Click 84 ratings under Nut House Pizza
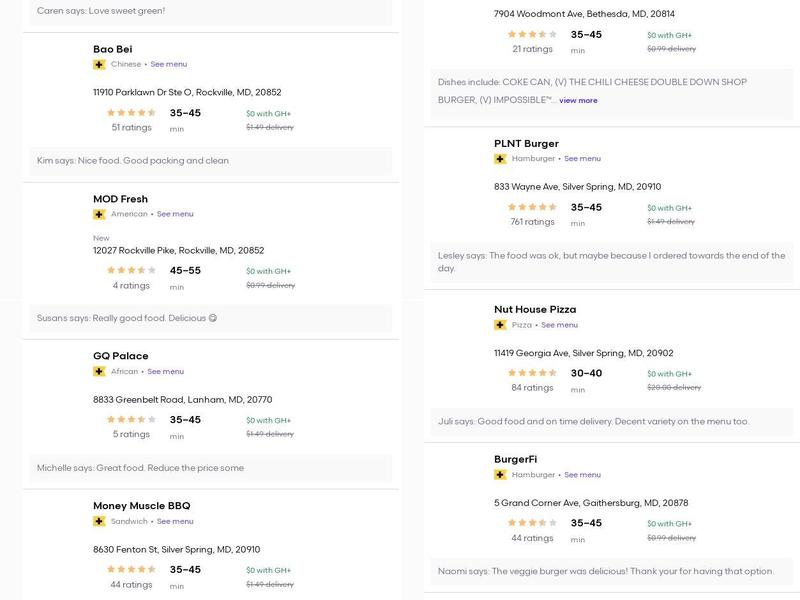The width and height of the screenshot is (800, 600). (532, 388)
